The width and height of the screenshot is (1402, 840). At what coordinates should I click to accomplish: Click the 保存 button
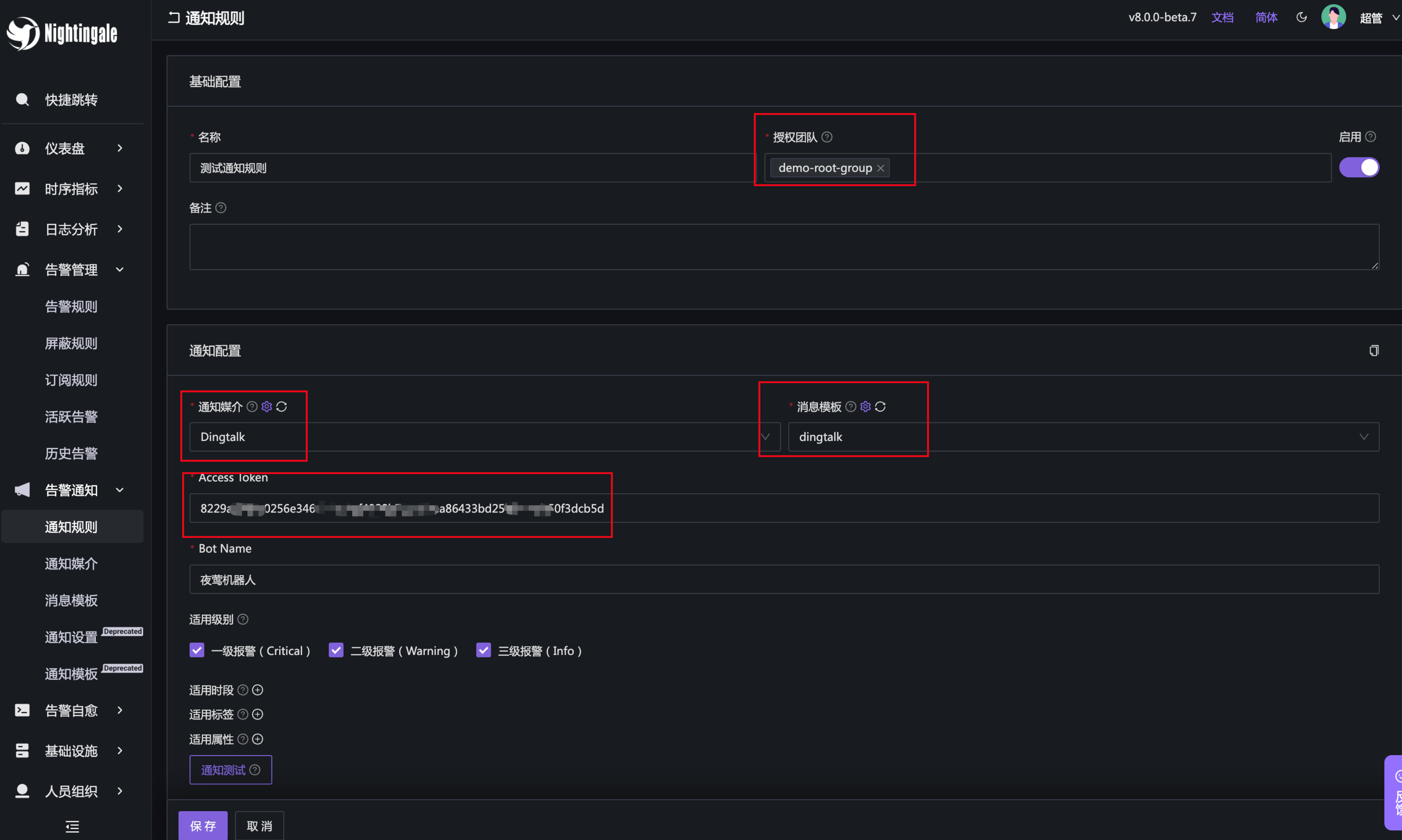[203, 826]
